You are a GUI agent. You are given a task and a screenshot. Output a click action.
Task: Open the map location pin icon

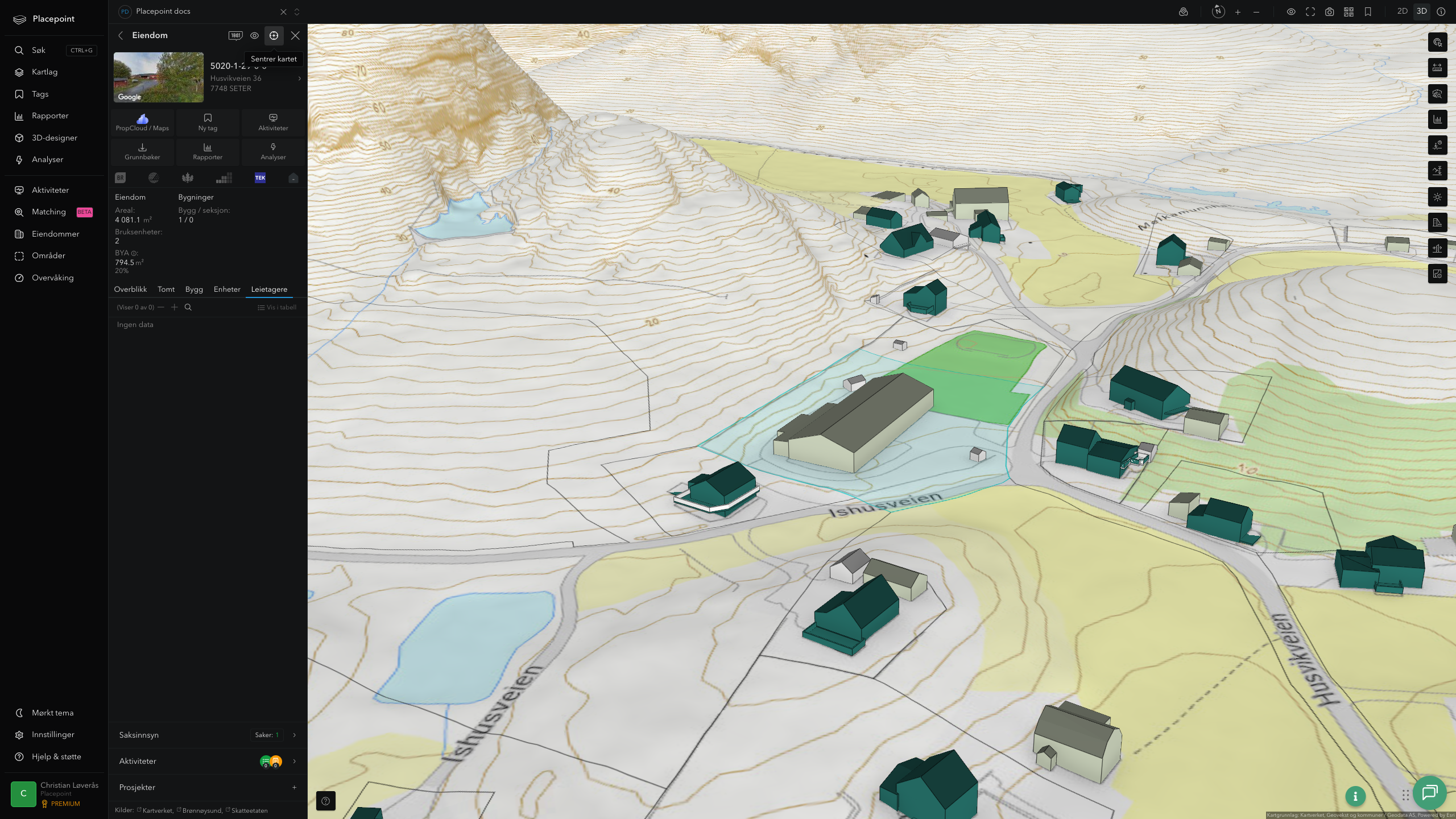[x=1184, y=12]
